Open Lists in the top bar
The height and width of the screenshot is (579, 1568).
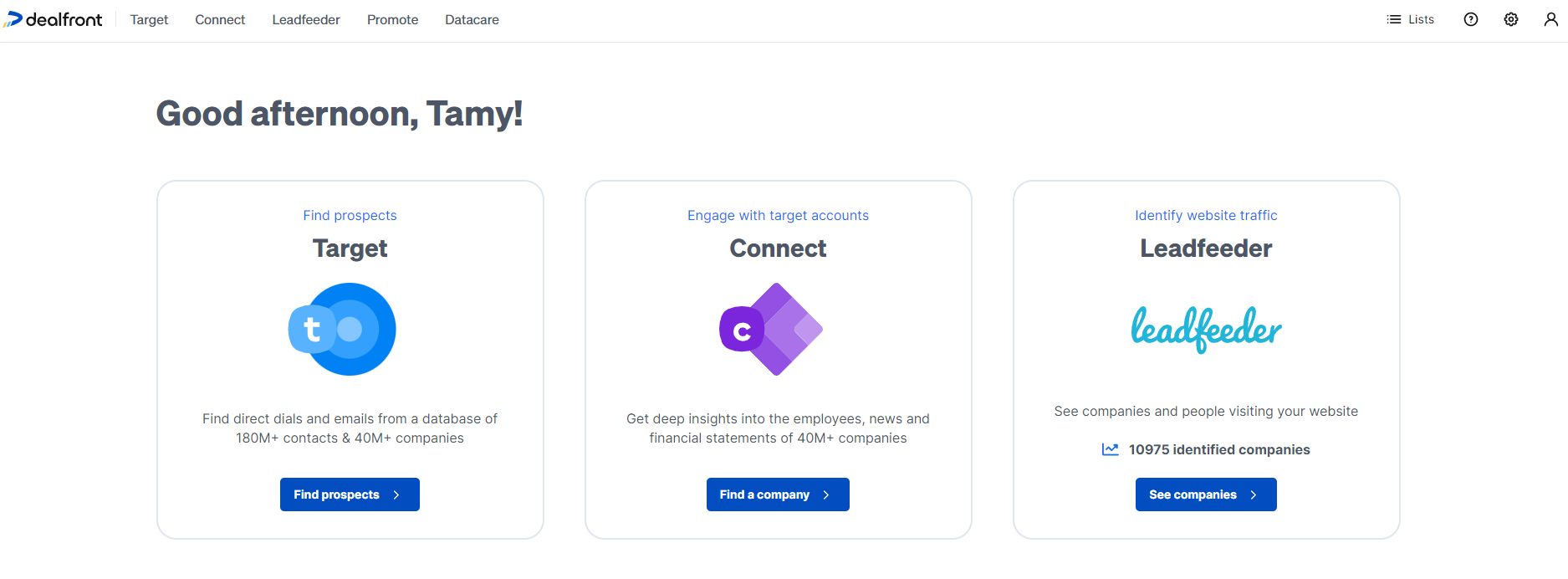click(1410, 19)
